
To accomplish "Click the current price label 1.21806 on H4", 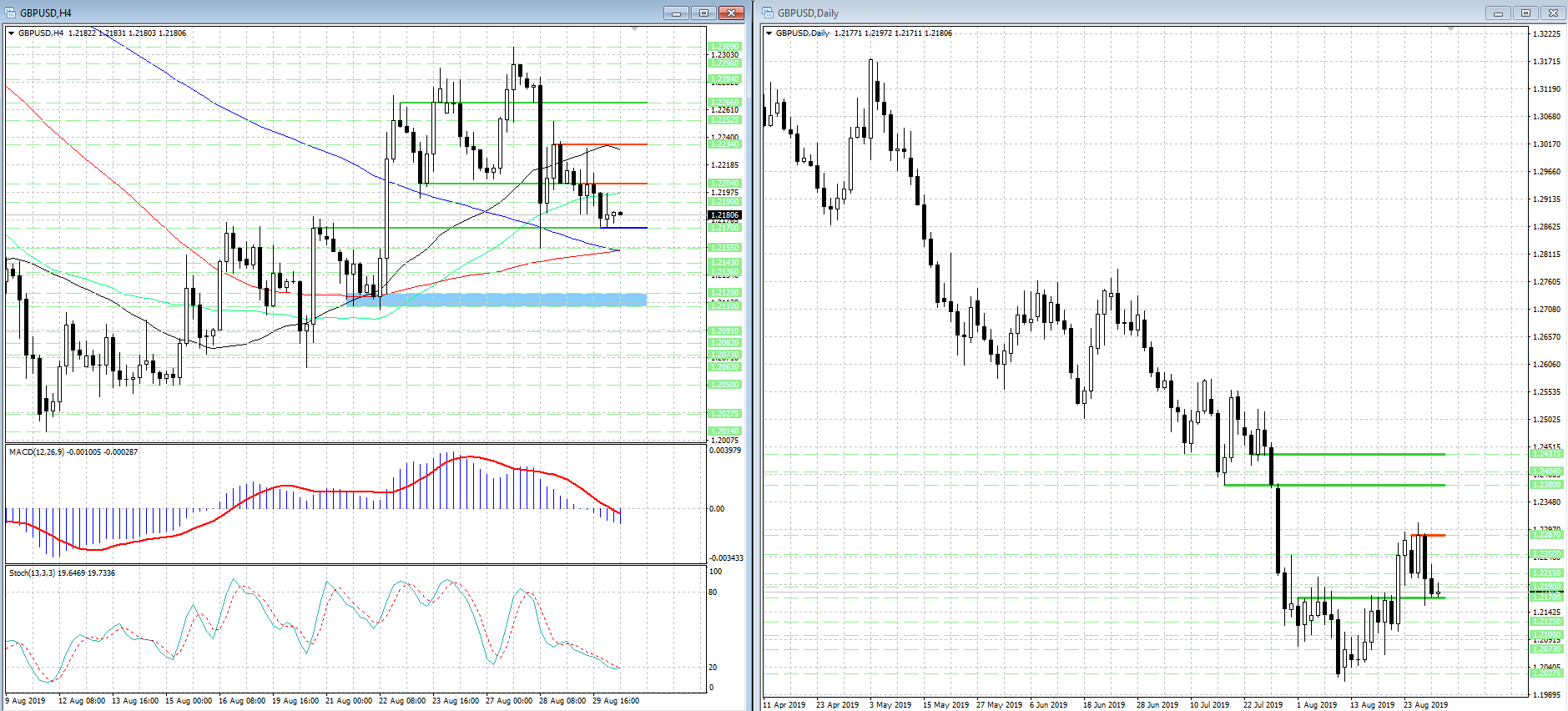I will pos(724,215).
